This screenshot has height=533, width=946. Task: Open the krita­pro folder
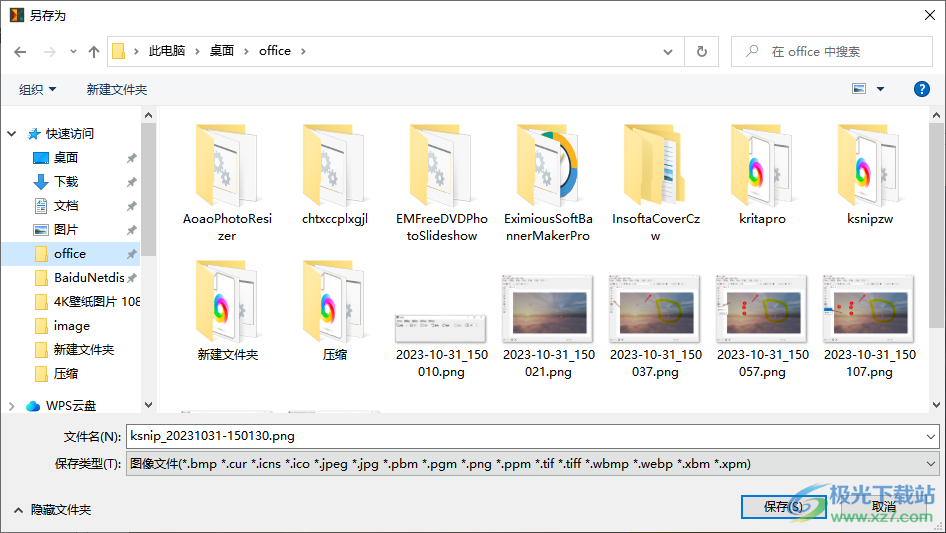(x=762, y=175)
